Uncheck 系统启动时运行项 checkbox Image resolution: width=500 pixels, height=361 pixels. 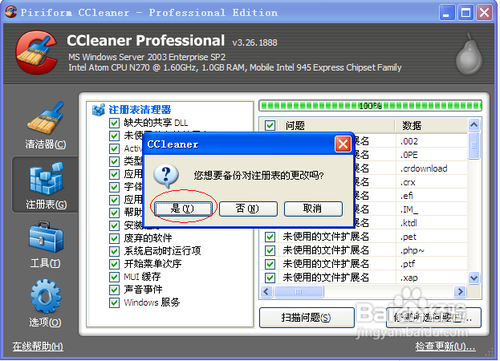[x=114, y=251]
